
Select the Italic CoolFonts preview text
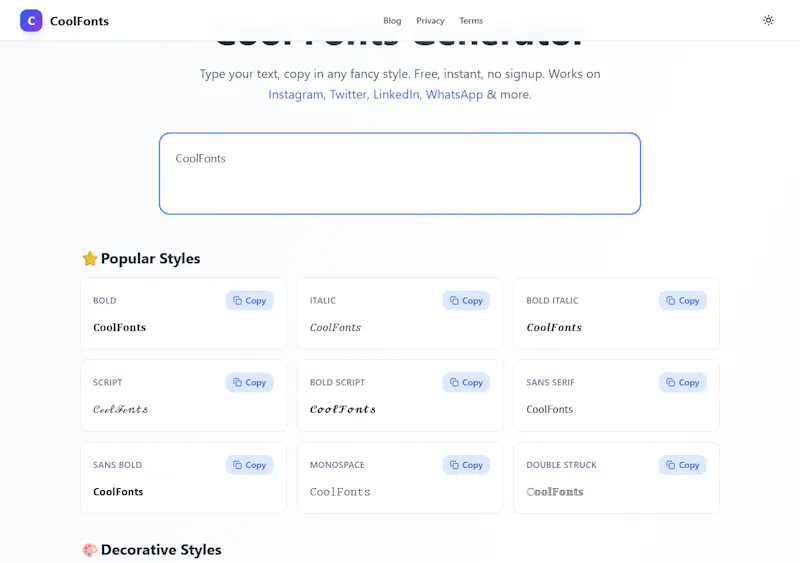coord(335,327)
